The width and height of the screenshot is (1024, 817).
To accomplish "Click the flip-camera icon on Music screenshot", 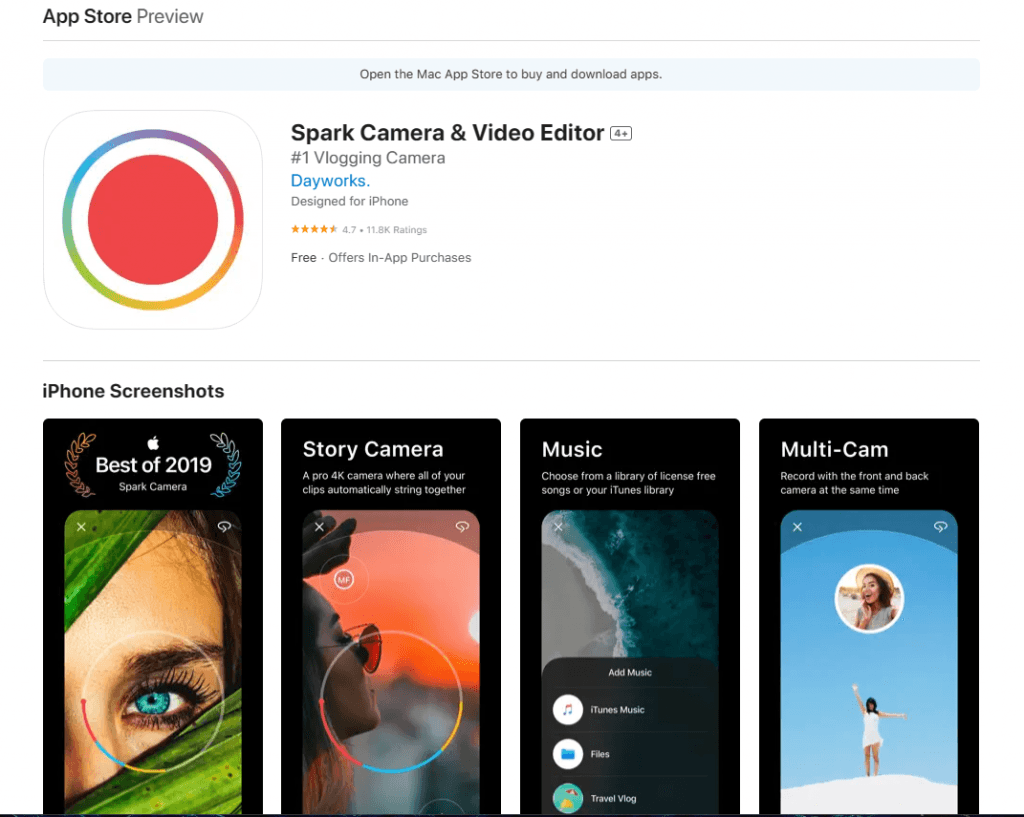I will 700,527.
